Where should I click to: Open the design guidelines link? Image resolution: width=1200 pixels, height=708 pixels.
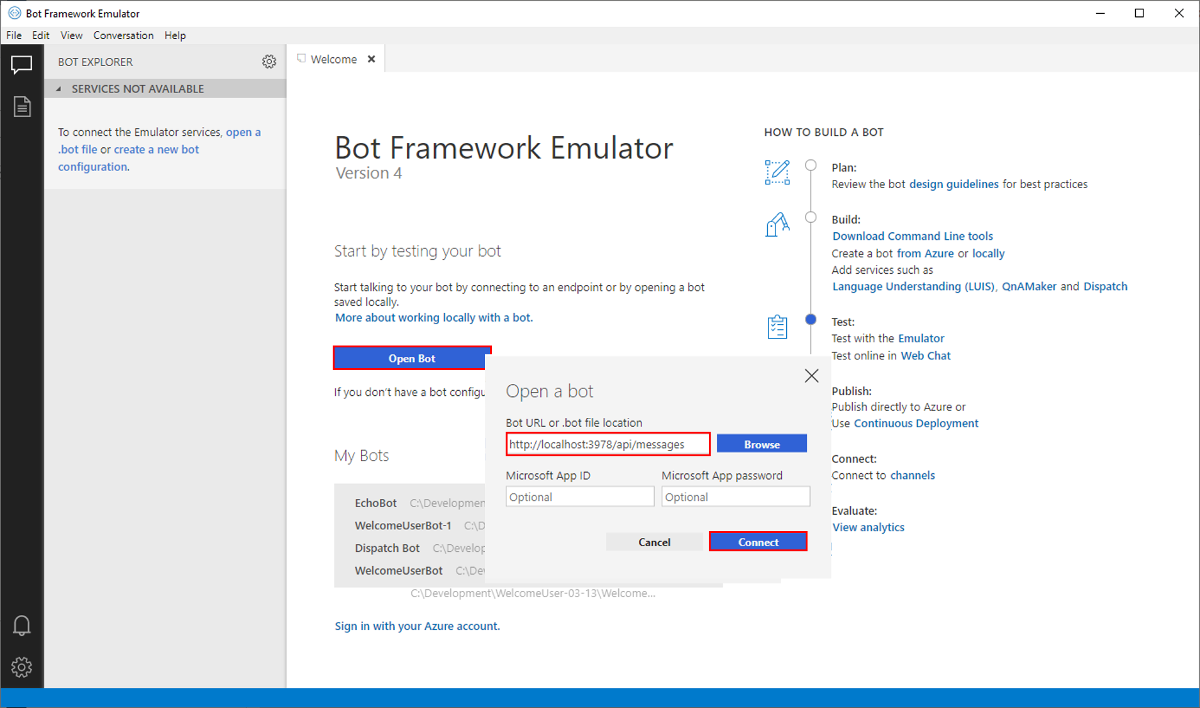[x=954, y=184]
